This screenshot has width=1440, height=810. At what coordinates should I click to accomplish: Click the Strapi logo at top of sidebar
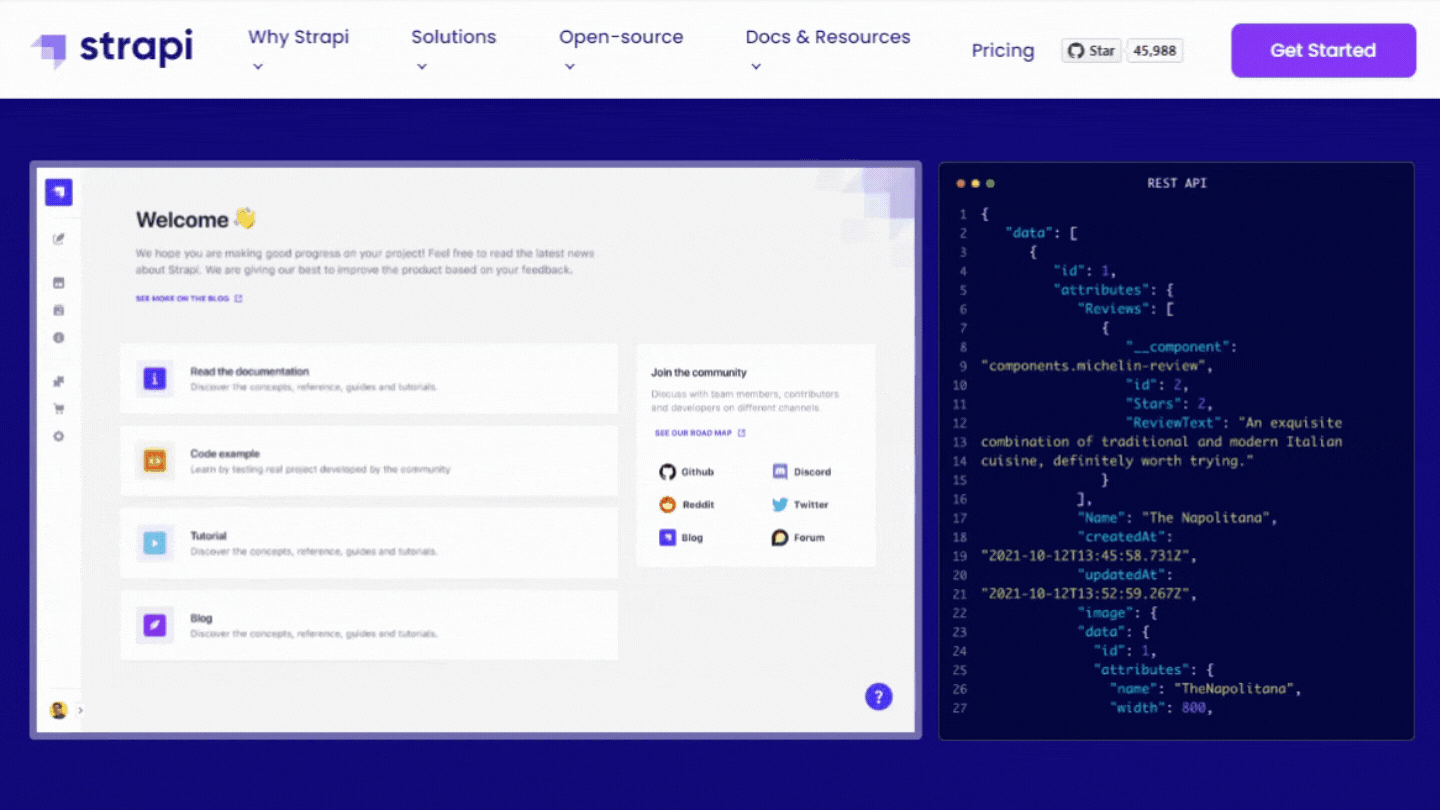click(x=59, y=191)
